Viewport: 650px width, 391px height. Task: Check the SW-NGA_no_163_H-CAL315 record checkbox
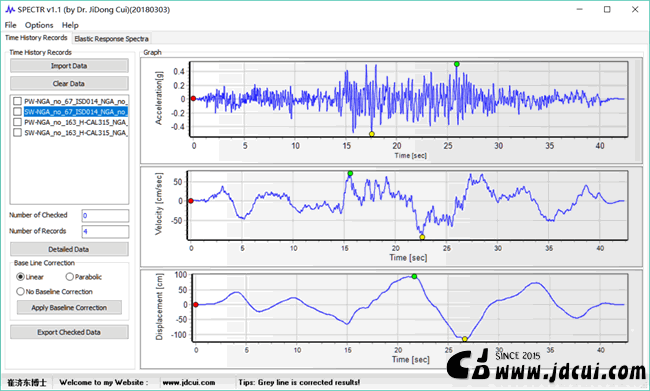(x=17, y=133)
